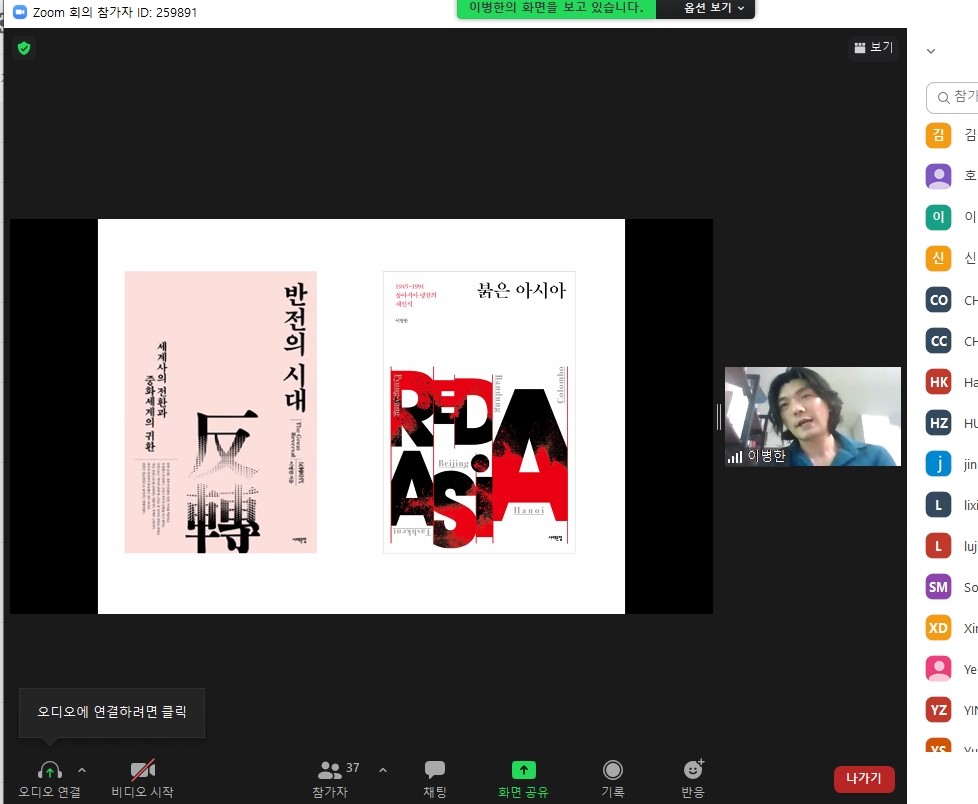This screenshot has height=804, width=978.
Task: Open the chat bubble icon
Action: pyautogui.click(x=435, y=770)
